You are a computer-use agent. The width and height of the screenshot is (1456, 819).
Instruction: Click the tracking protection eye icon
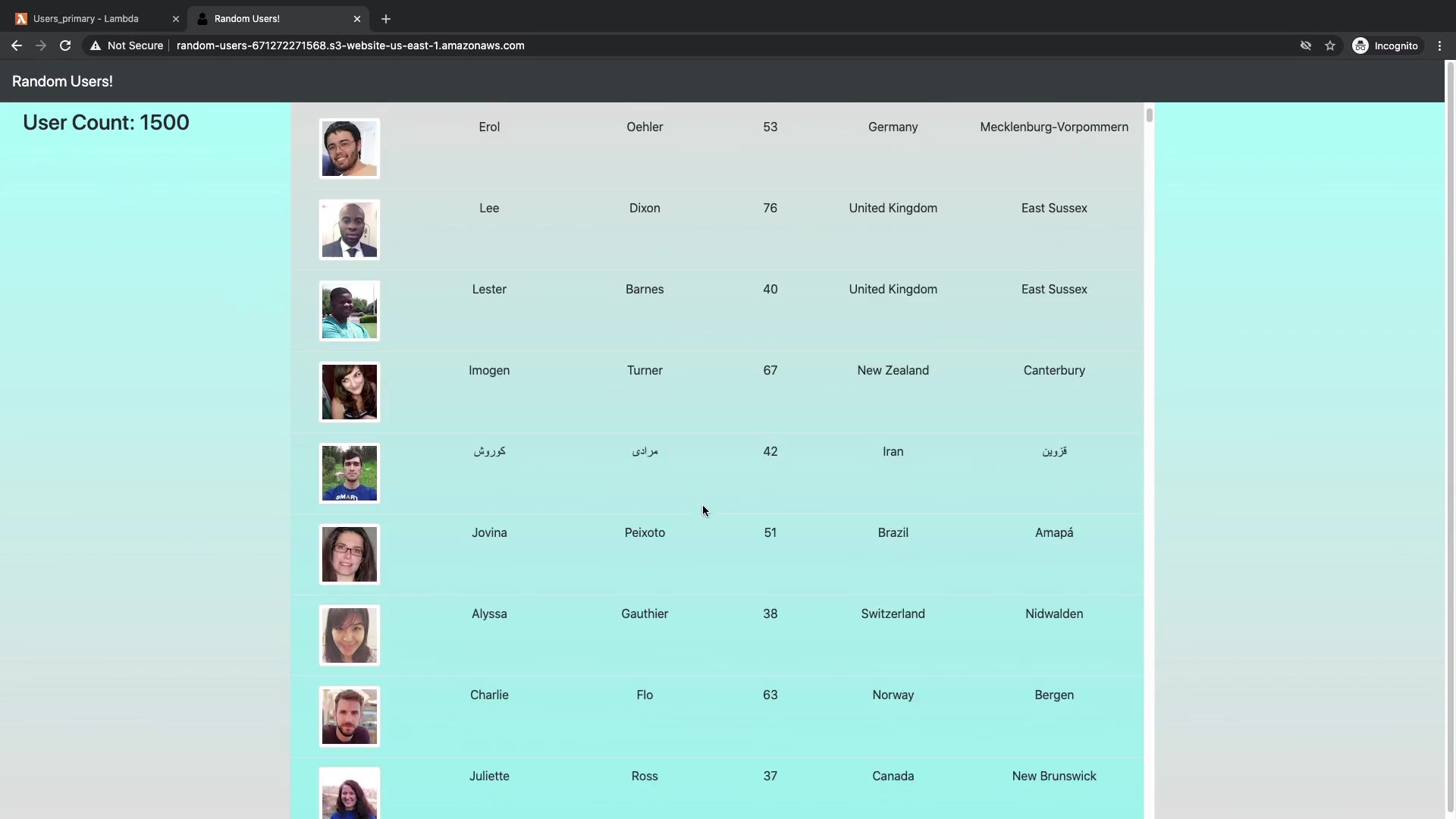[1306, 45]
